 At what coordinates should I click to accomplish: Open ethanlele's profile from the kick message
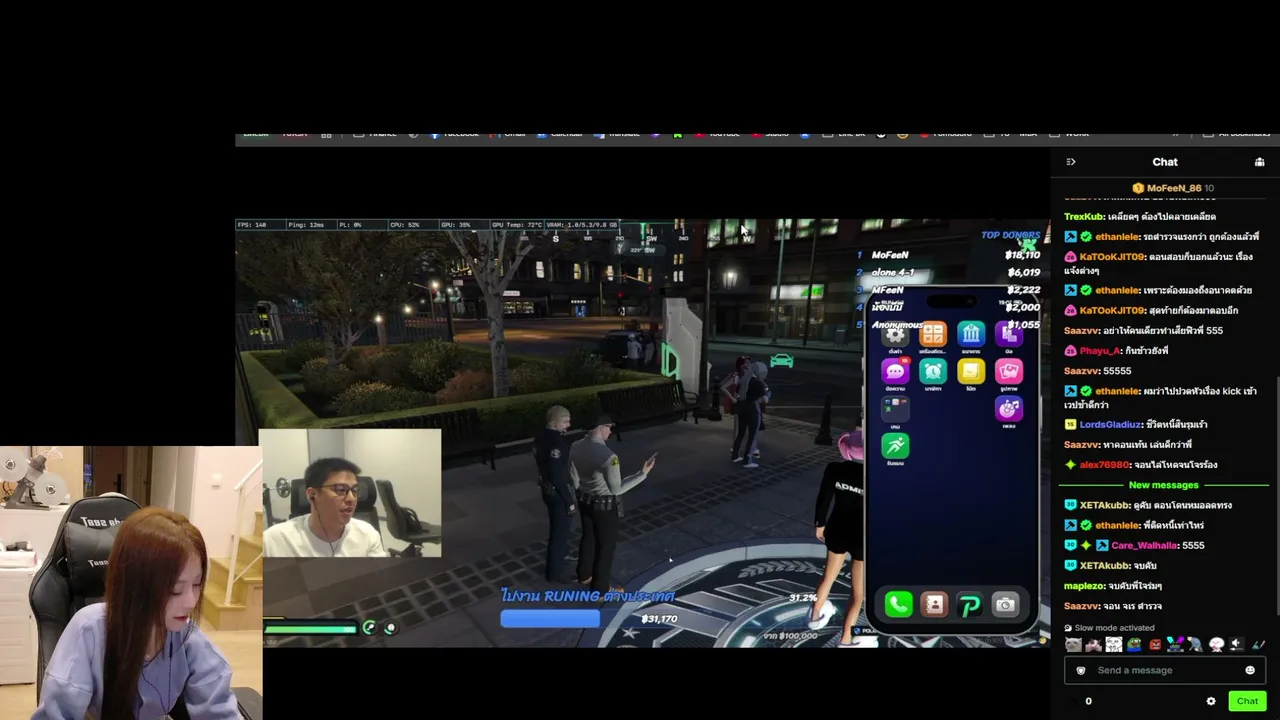[1117, 391]
